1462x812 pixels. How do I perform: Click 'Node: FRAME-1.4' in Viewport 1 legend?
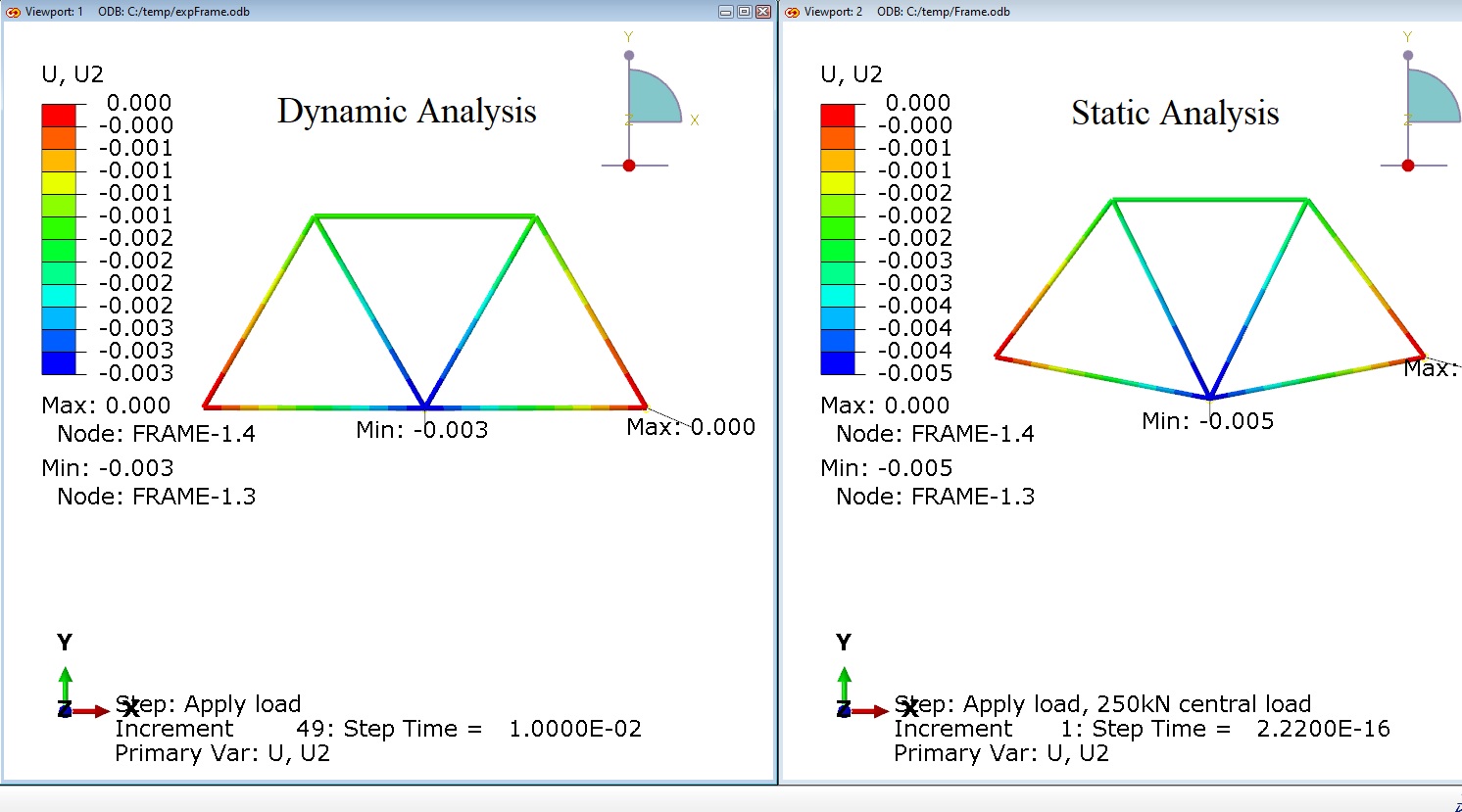[x=157, y=434]
